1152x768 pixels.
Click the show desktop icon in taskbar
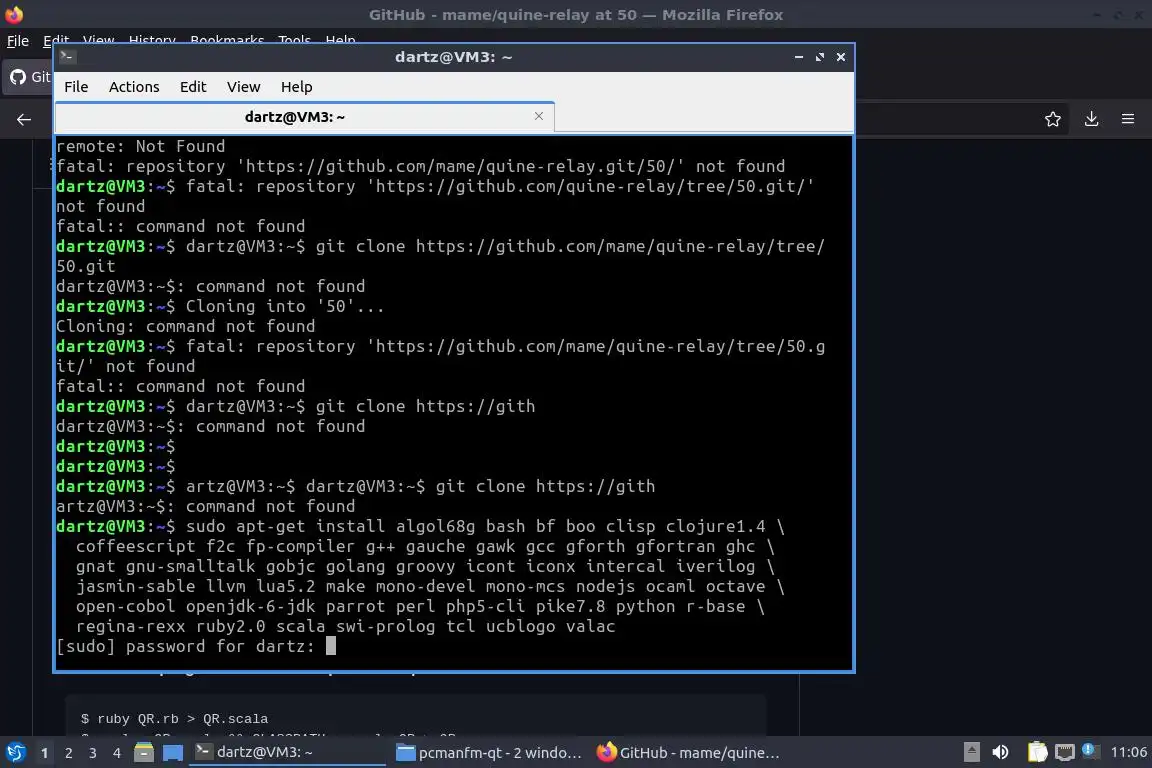tap(173, 752)
